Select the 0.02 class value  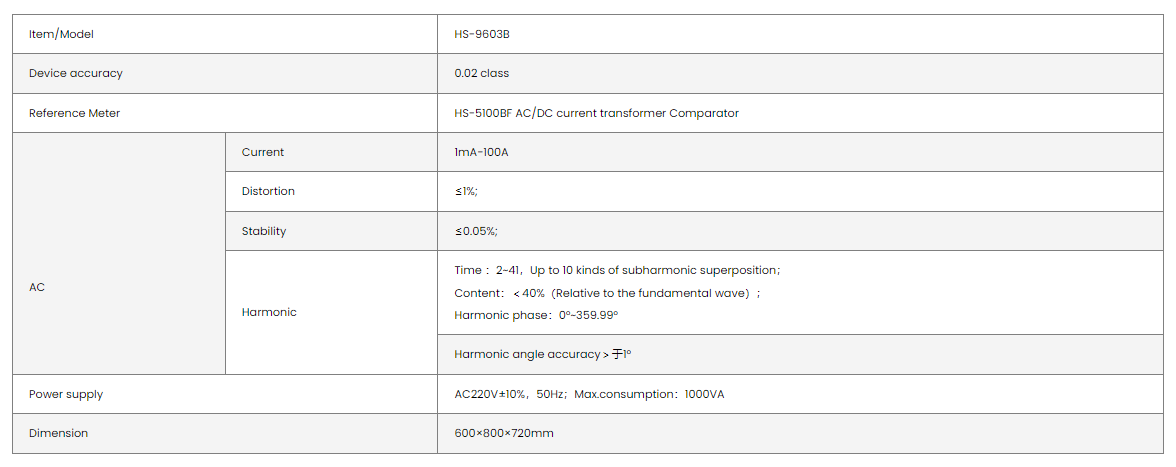pyautogui.click(x=482, y=73)
